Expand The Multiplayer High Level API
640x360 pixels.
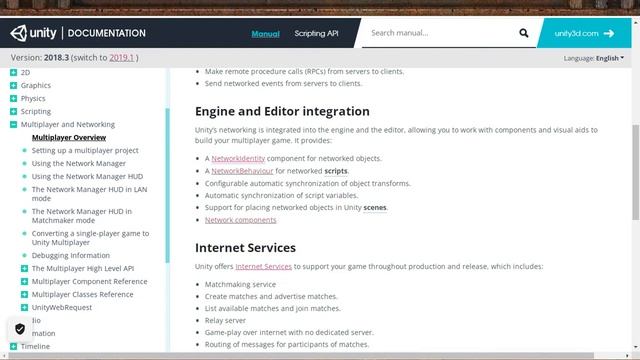(x=24, y=268)
